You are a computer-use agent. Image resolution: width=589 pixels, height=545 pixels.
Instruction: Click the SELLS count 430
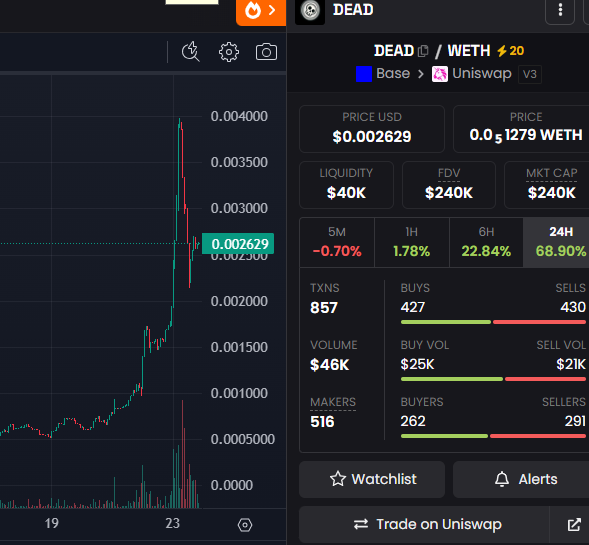(x=573, y=307)
